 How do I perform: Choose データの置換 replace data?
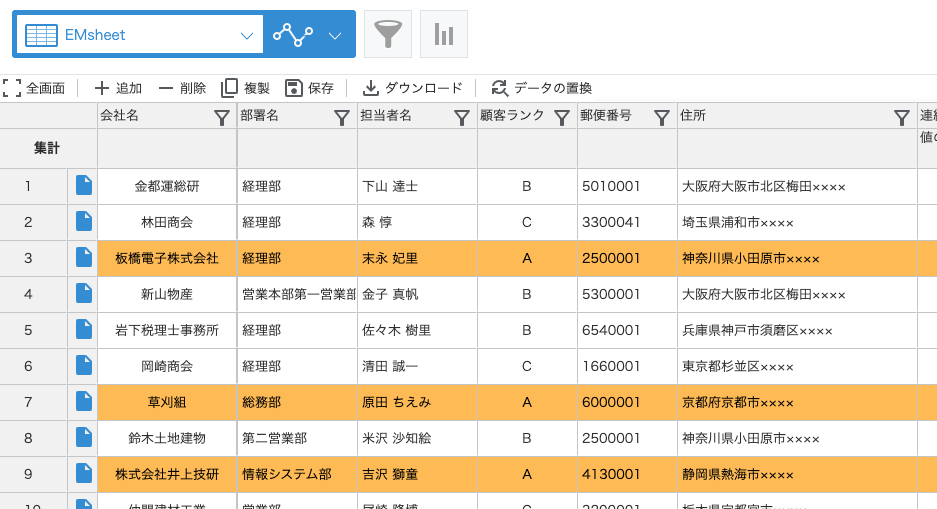click(542, 88)
